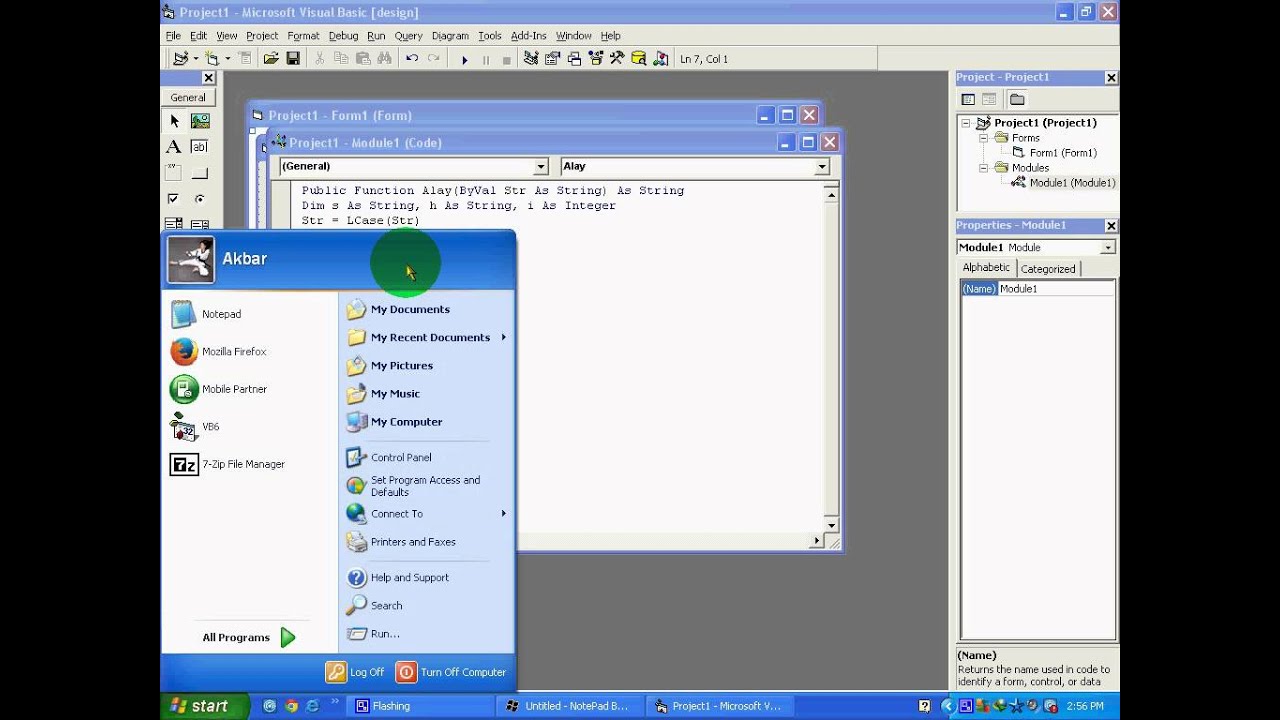This screenshot has height=720, width=1280.
Task: Launch Mozilla Firefox from Start menu
Action: [x=219, y=352]
